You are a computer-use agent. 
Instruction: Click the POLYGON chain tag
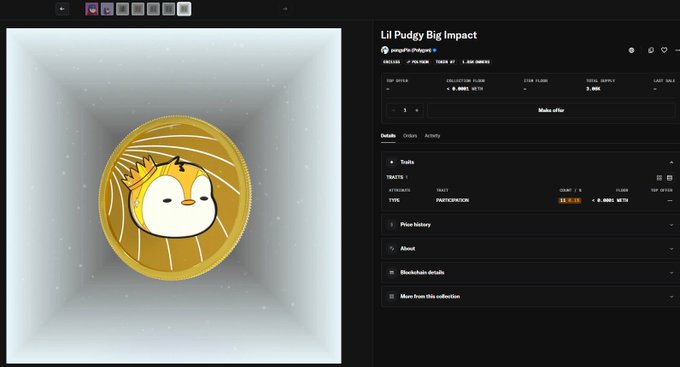coord(418,62)
